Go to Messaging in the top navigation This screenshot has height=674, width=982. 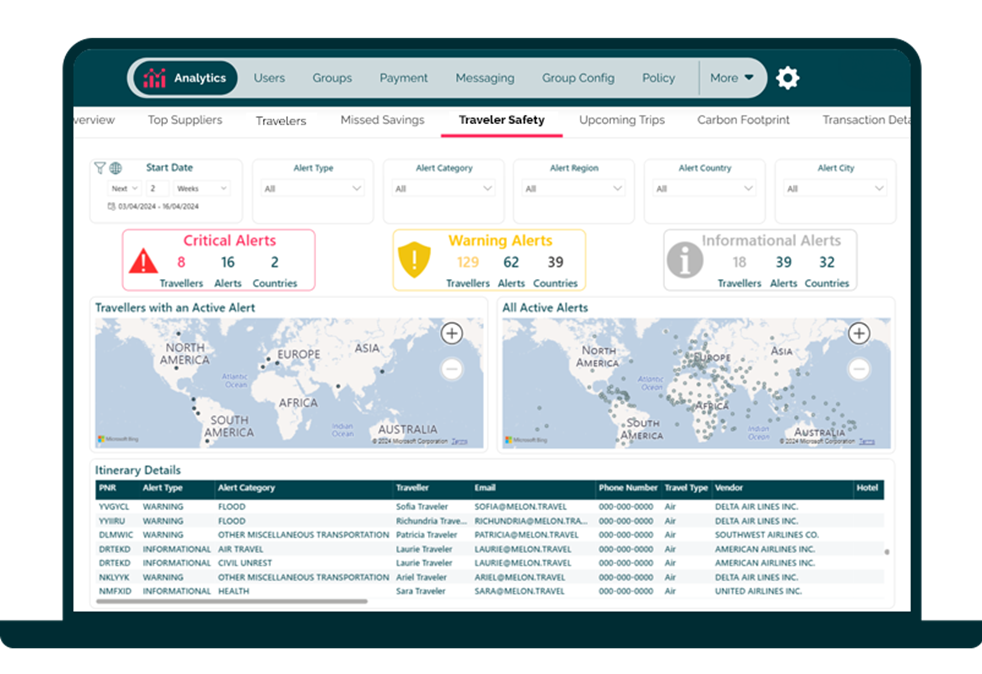point(485,78)
